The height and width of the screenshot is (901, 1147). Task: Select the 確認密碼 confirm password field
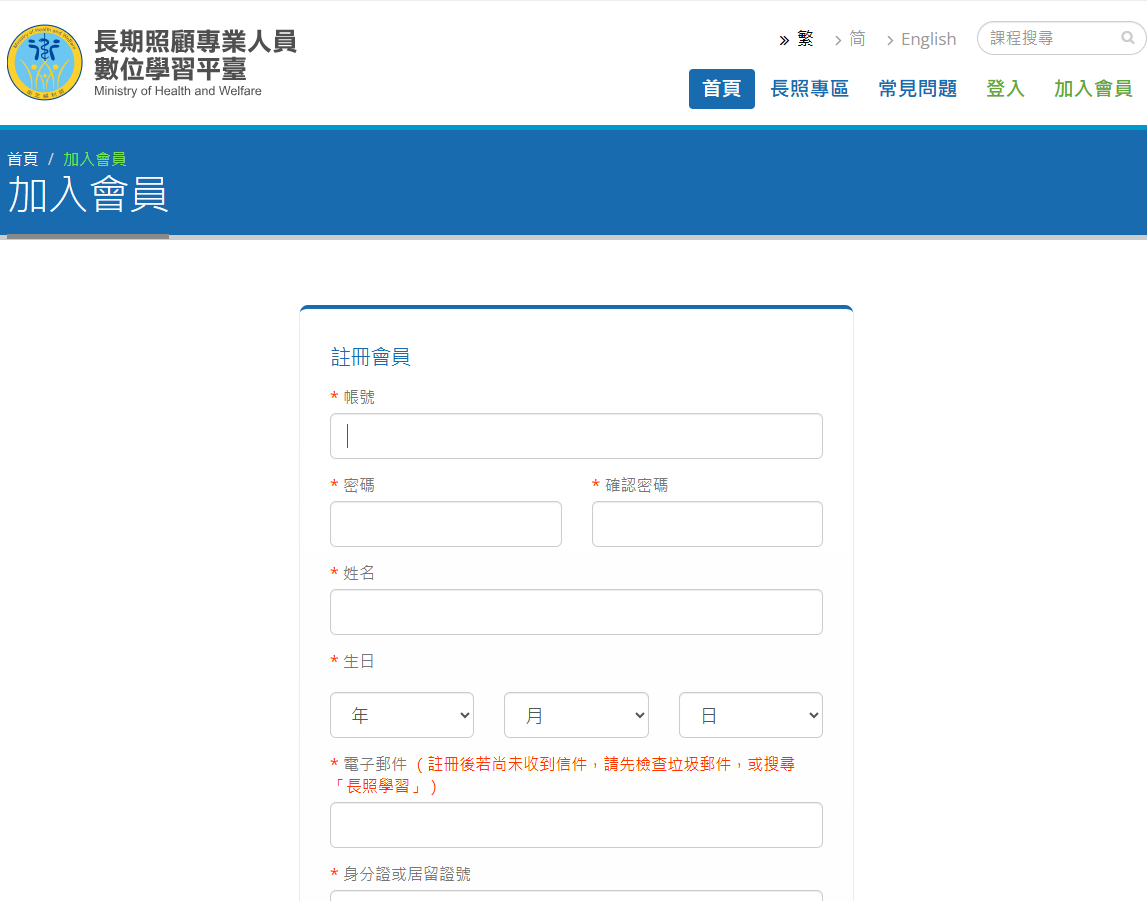coord(707,524)
